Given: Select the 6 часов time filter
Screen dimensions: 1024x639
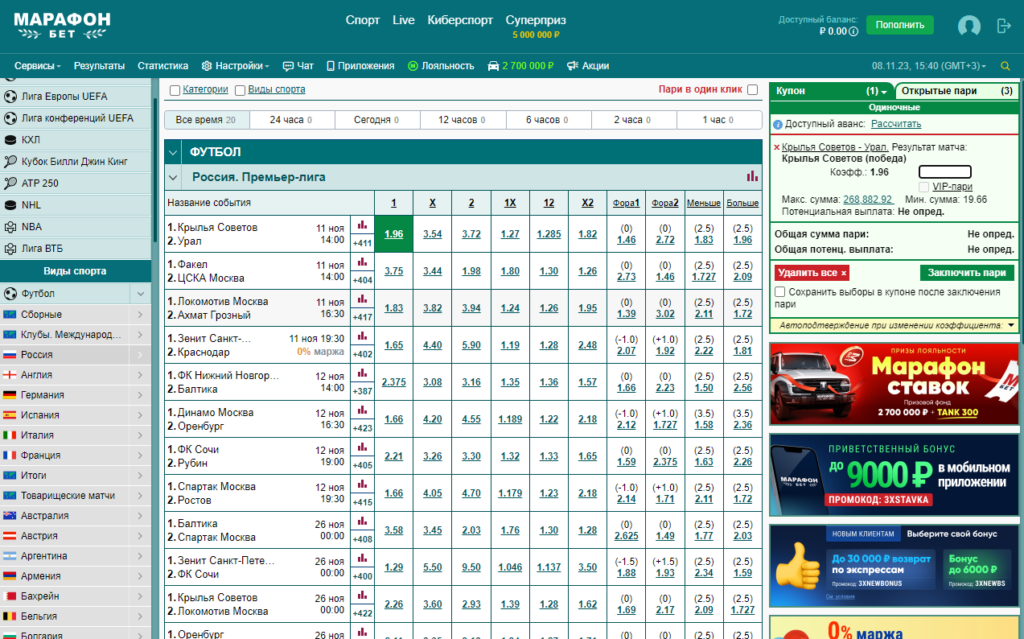Looking at the screenshot, I should click(547, 120).
